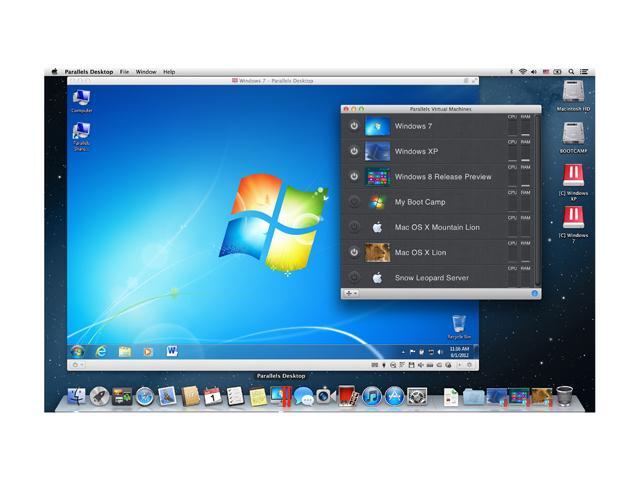This screenshot has width=640, height=480.
Task: Toggle power for Windows 8 Release Preview
Action: (x=354, y=177)
